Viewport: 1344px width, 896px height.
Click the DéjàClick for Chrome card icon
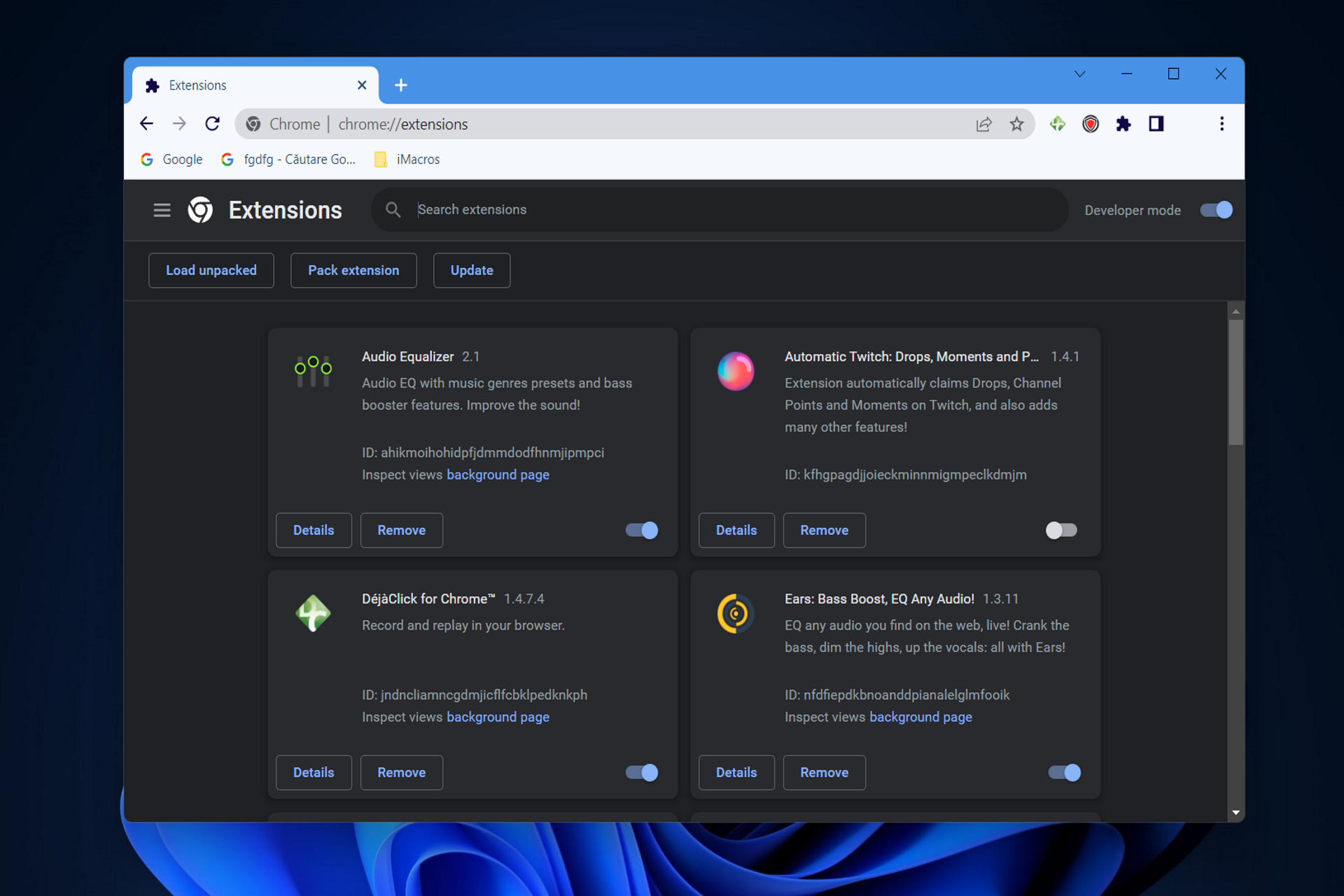pyautogui.click(x=313, y=613)
